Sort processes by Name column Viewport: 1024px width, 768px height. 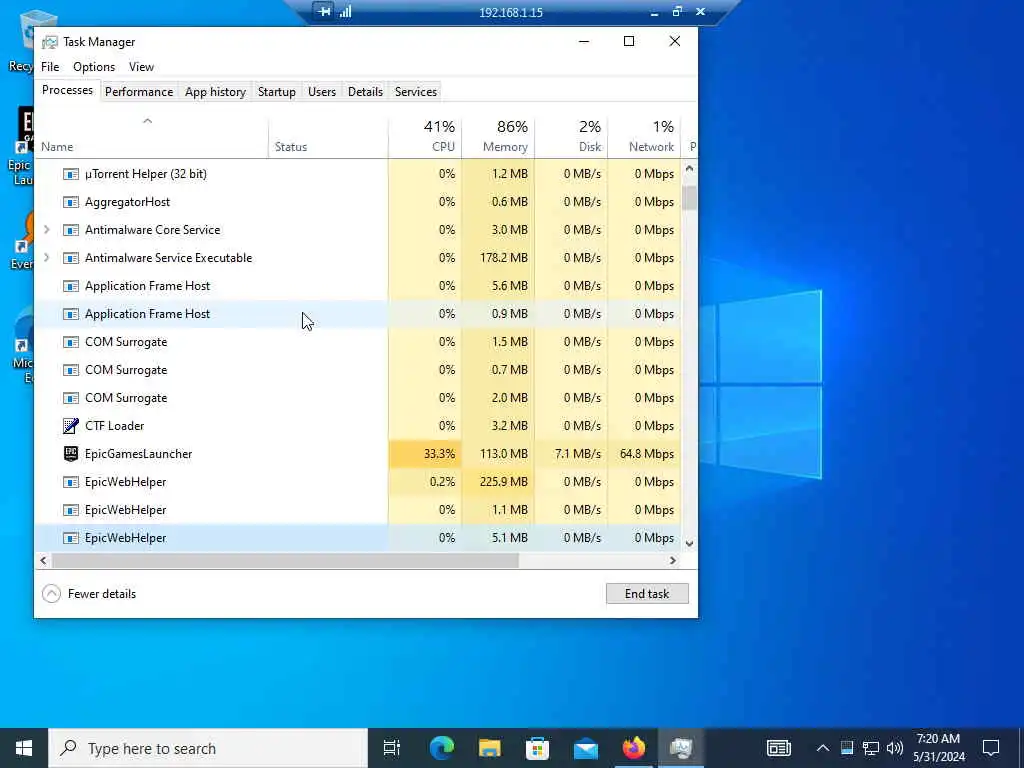(x=152, y=137)
